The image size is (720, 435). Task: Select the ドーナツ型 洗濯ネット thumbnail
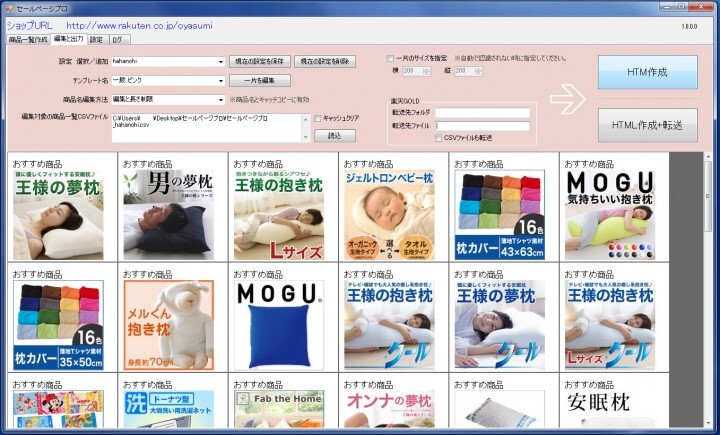pos(169,409)
